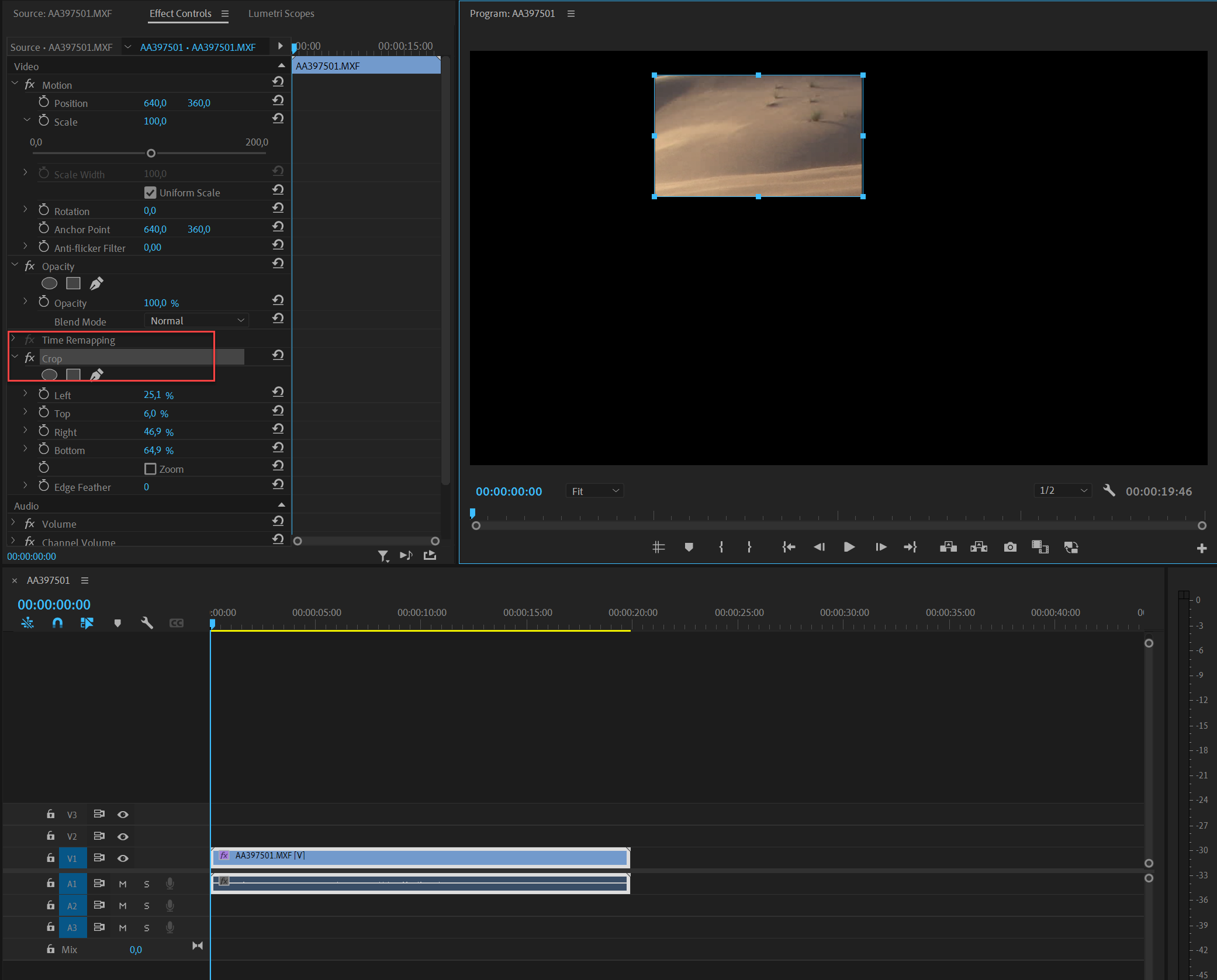Expand the Edge Feather property
The image size is (1217, 980).
click(25, 486)
